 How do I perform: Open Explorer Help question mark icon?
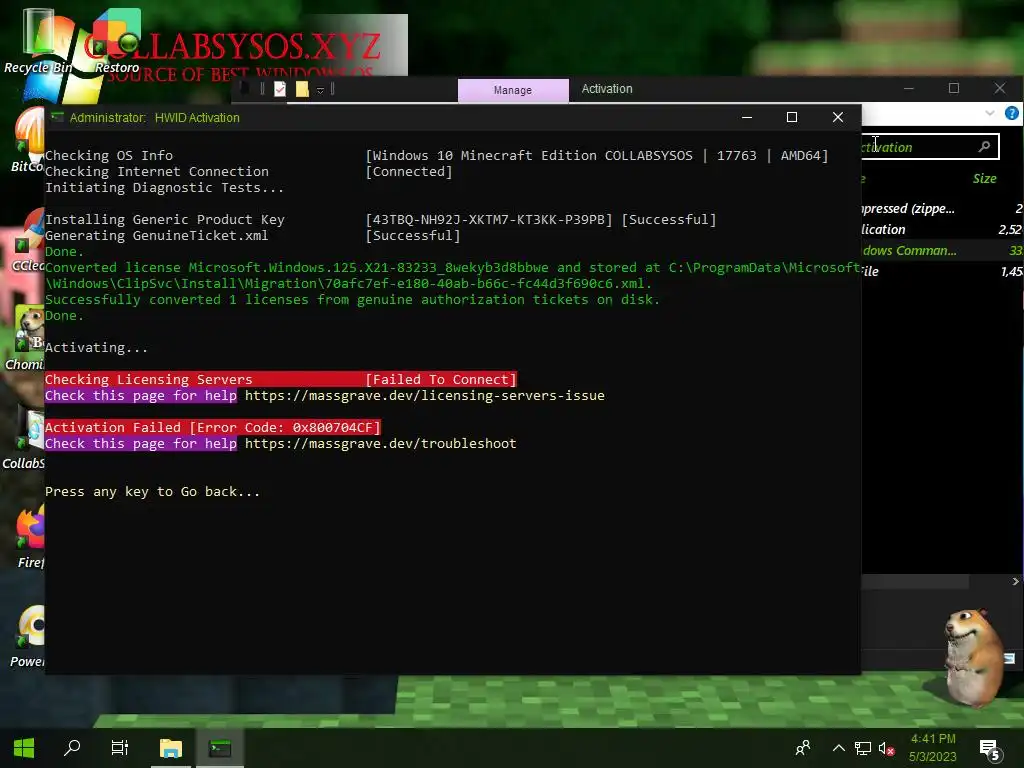pos(1012,114)
